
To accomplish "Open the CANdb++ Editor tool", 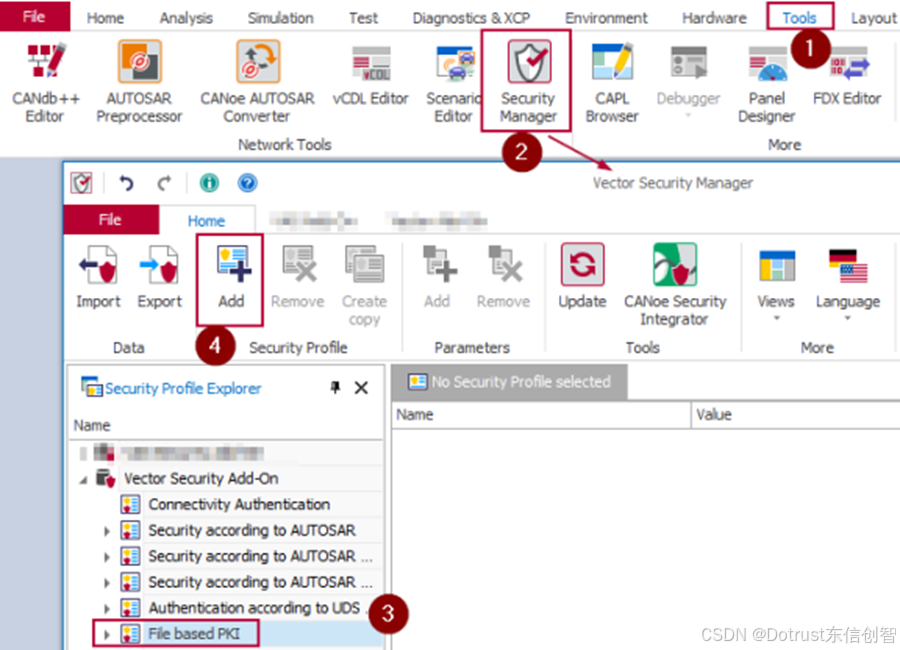I will 45,83.
